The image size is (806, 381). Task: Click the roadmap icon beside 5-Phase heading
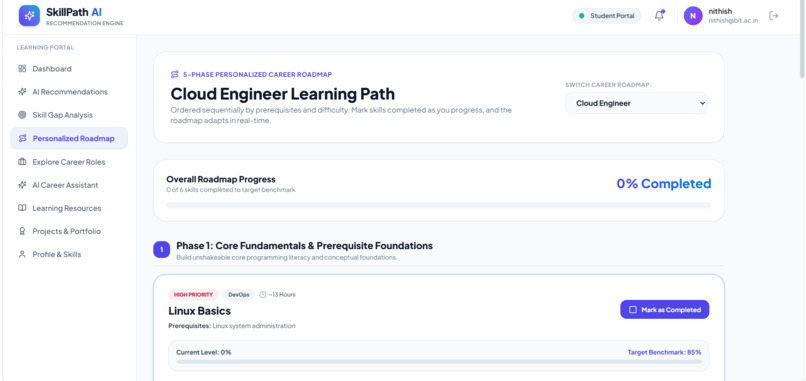point(175,75)
